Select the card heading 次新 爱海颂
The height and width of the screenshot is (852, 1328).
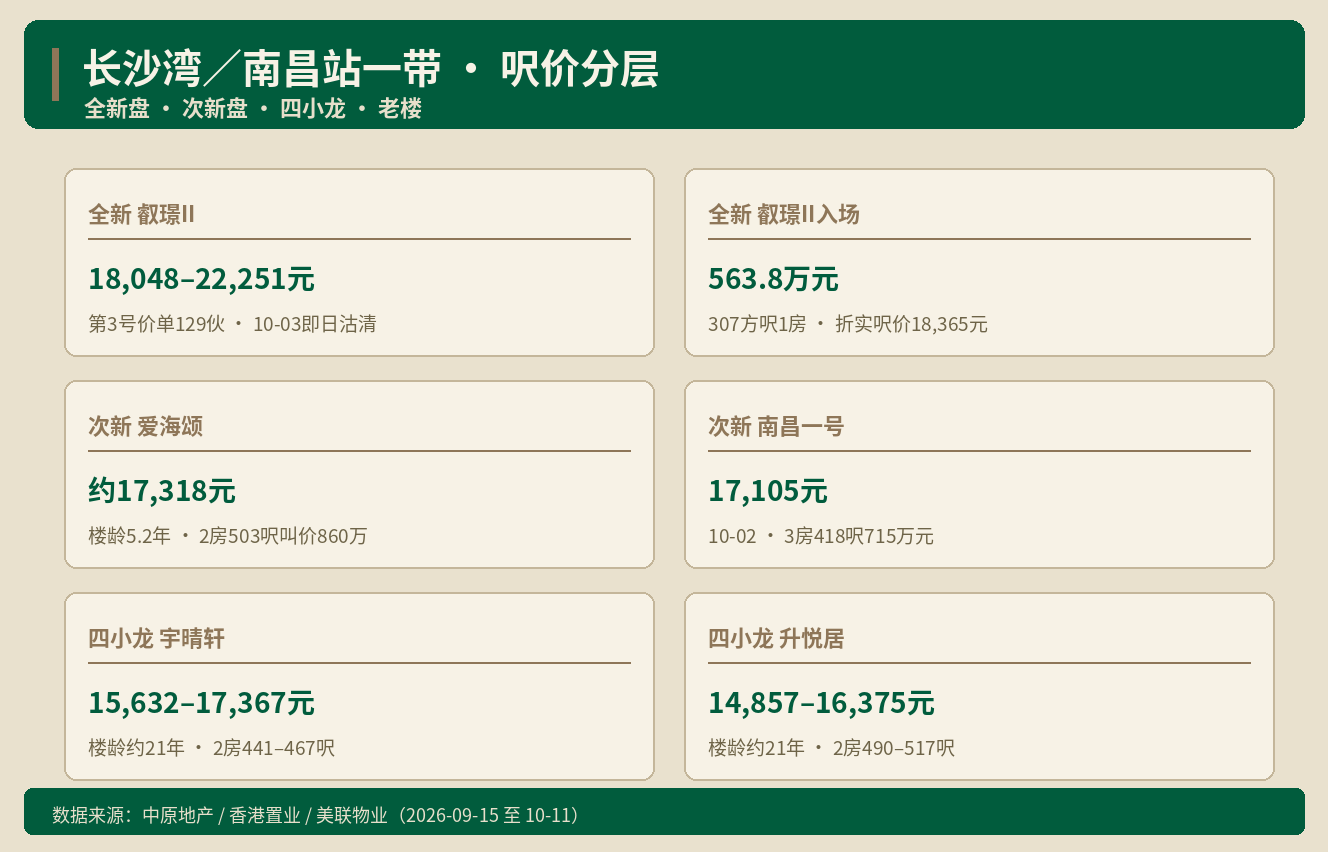pyautogui.click(x=146, y=426)
